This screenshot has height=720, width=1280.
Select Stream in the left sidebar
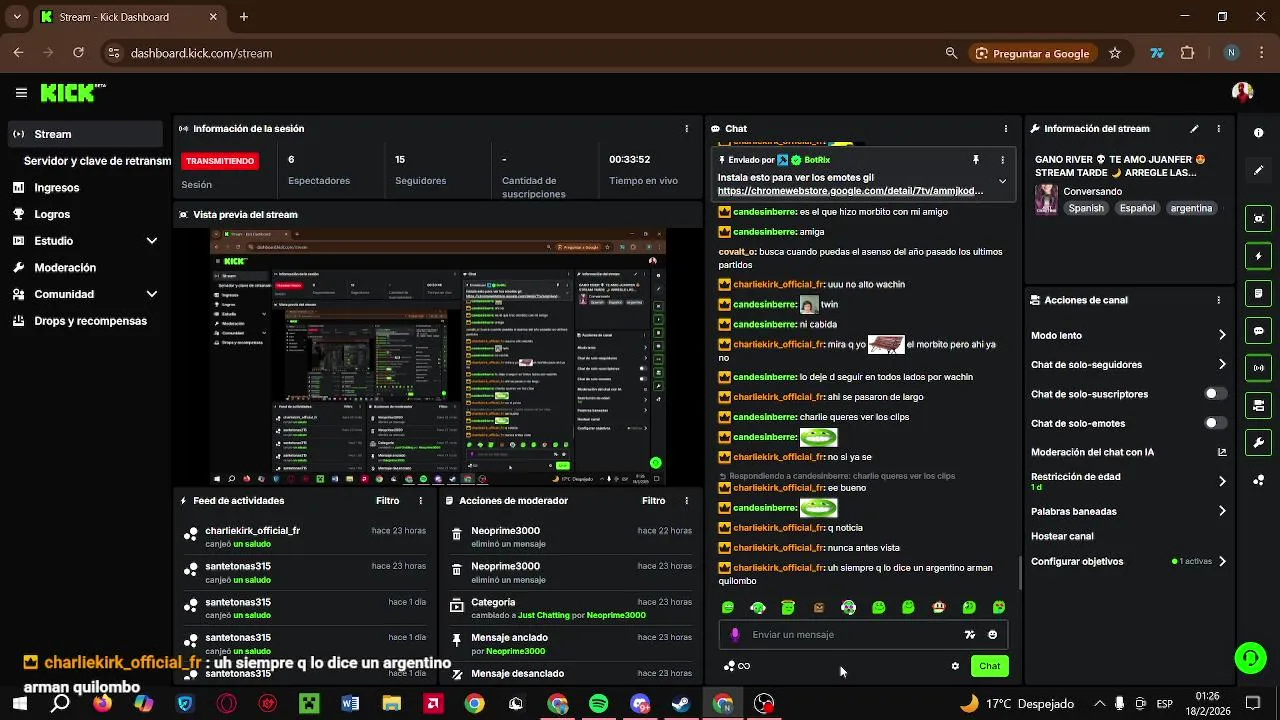point(85,134)
